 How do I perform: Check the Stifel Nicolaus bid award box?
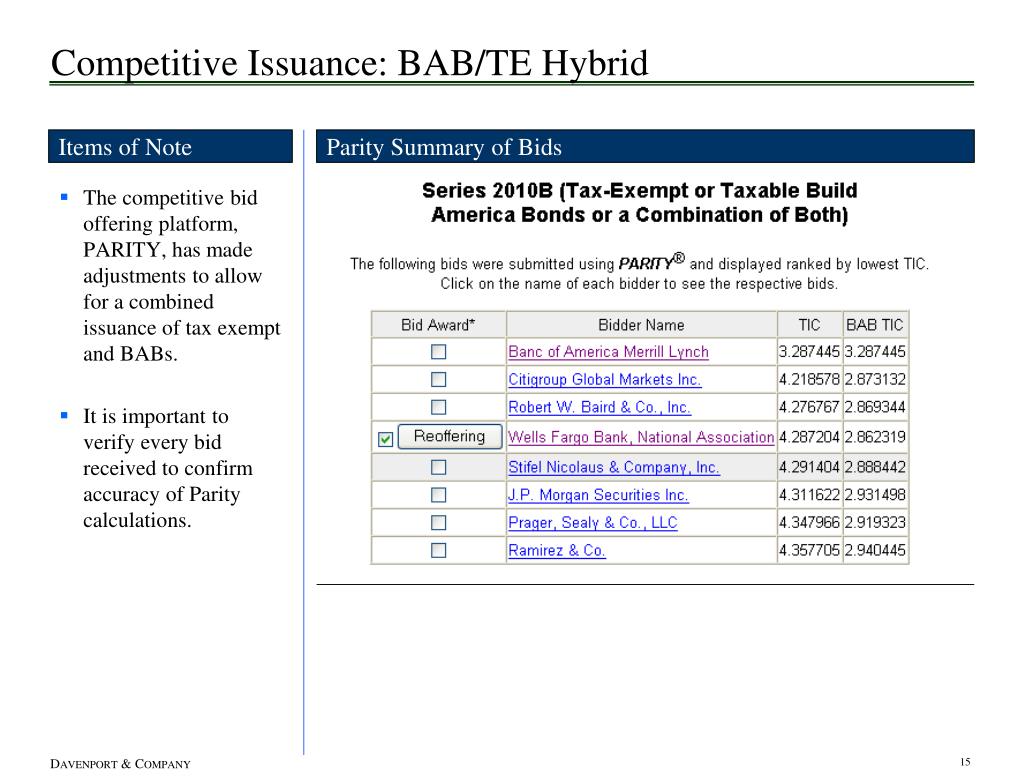click(x=438, y=468)
